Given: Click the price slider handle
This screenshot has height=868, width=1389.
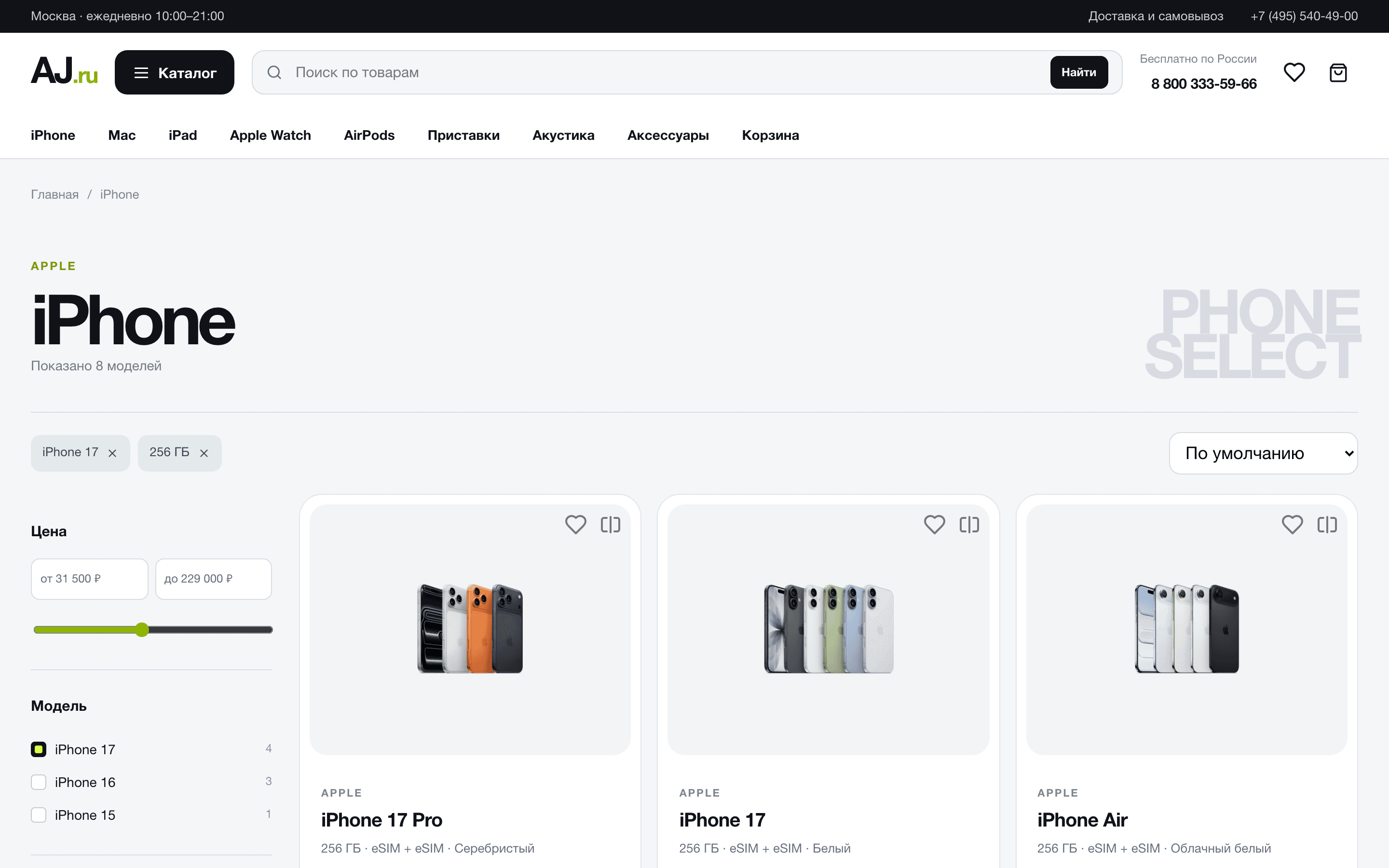Looking at the screenshot, I should point(142,630).
